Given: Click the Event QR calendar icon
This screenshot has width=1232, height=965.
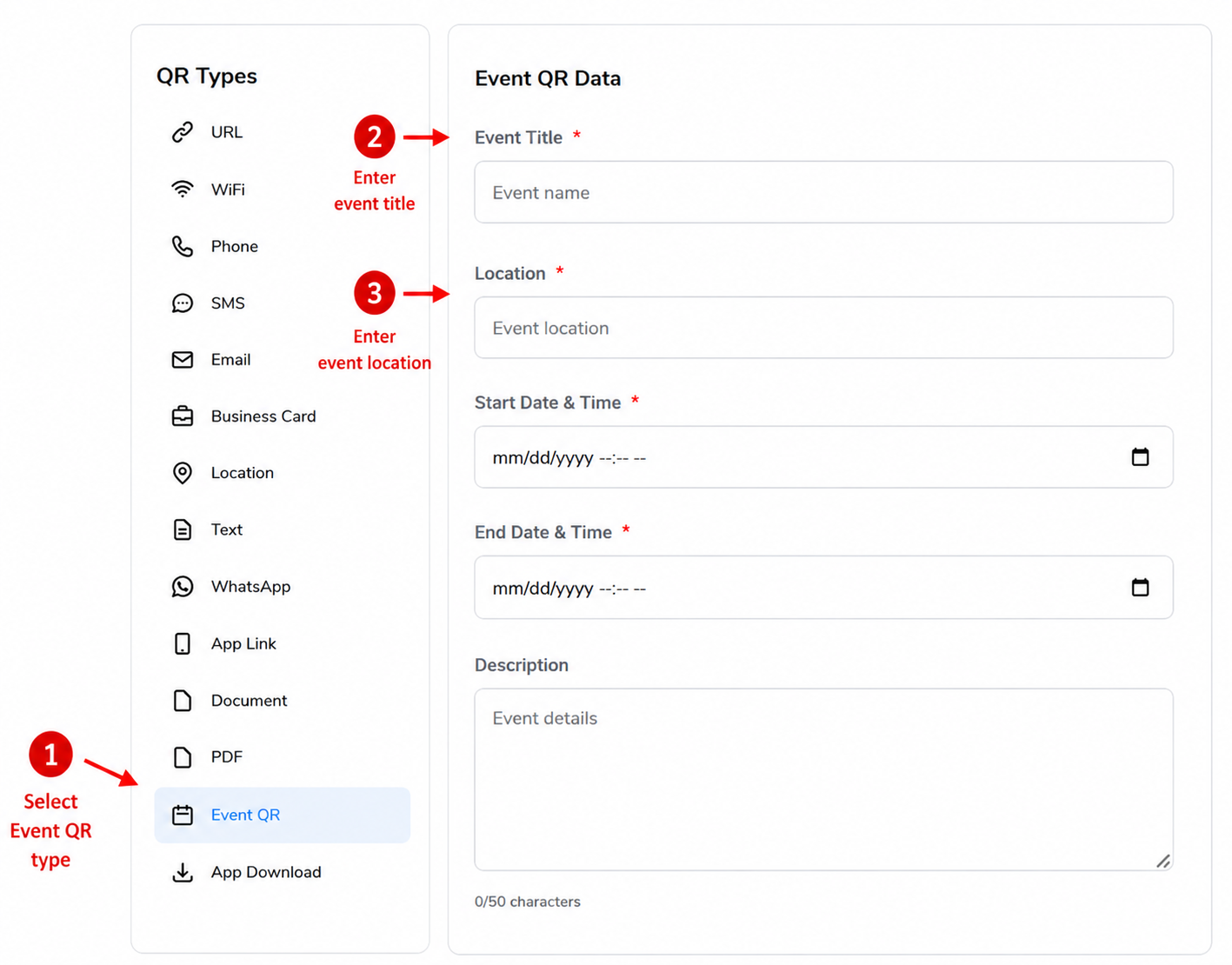Looking at the screenshot, I should click(183, 815).
